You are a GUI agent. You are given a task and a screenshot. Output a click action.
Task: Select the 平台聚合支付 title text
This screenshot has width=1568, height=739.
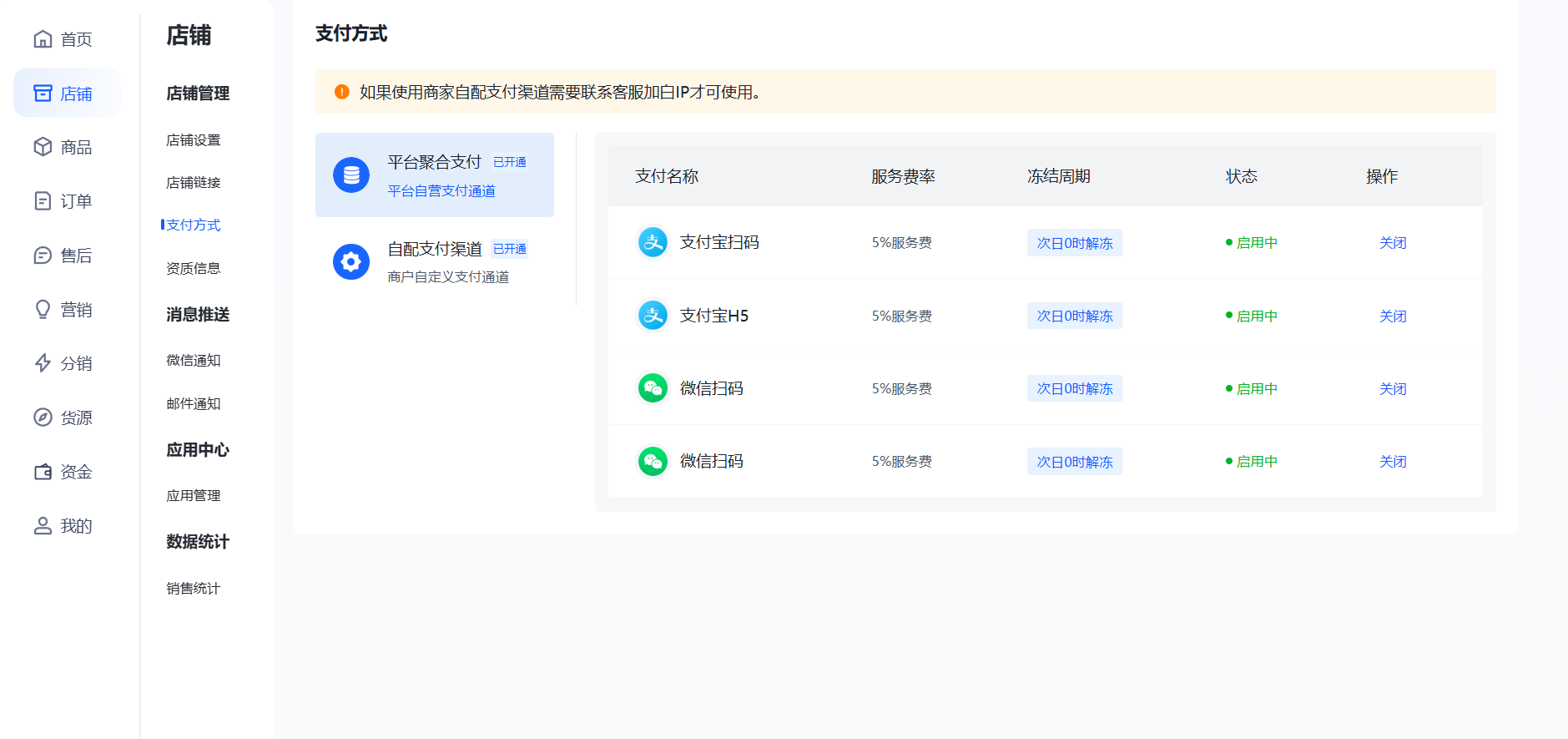(435, 162)
